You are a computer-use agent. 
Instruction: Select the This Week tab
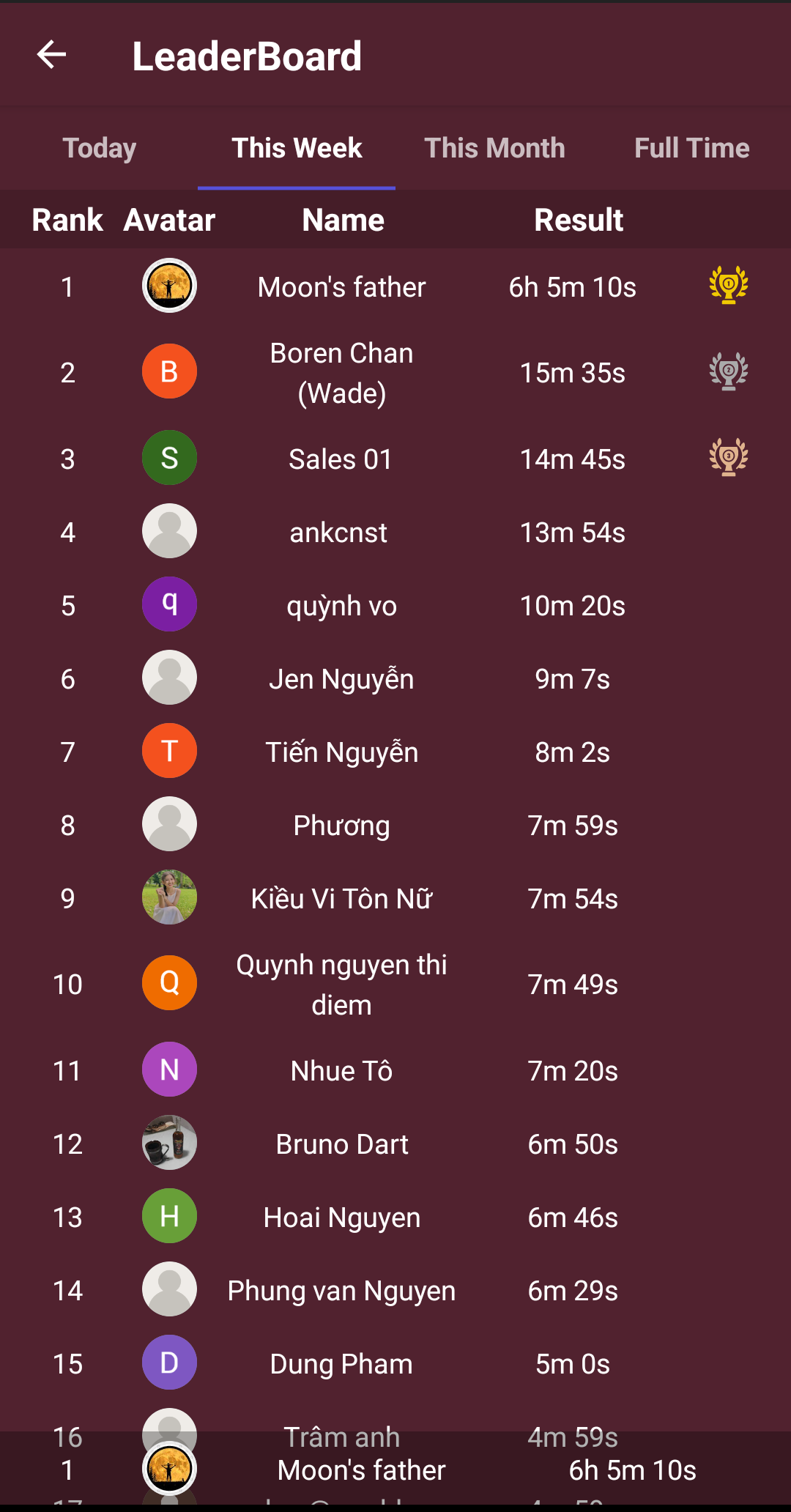tap(297, 148)
